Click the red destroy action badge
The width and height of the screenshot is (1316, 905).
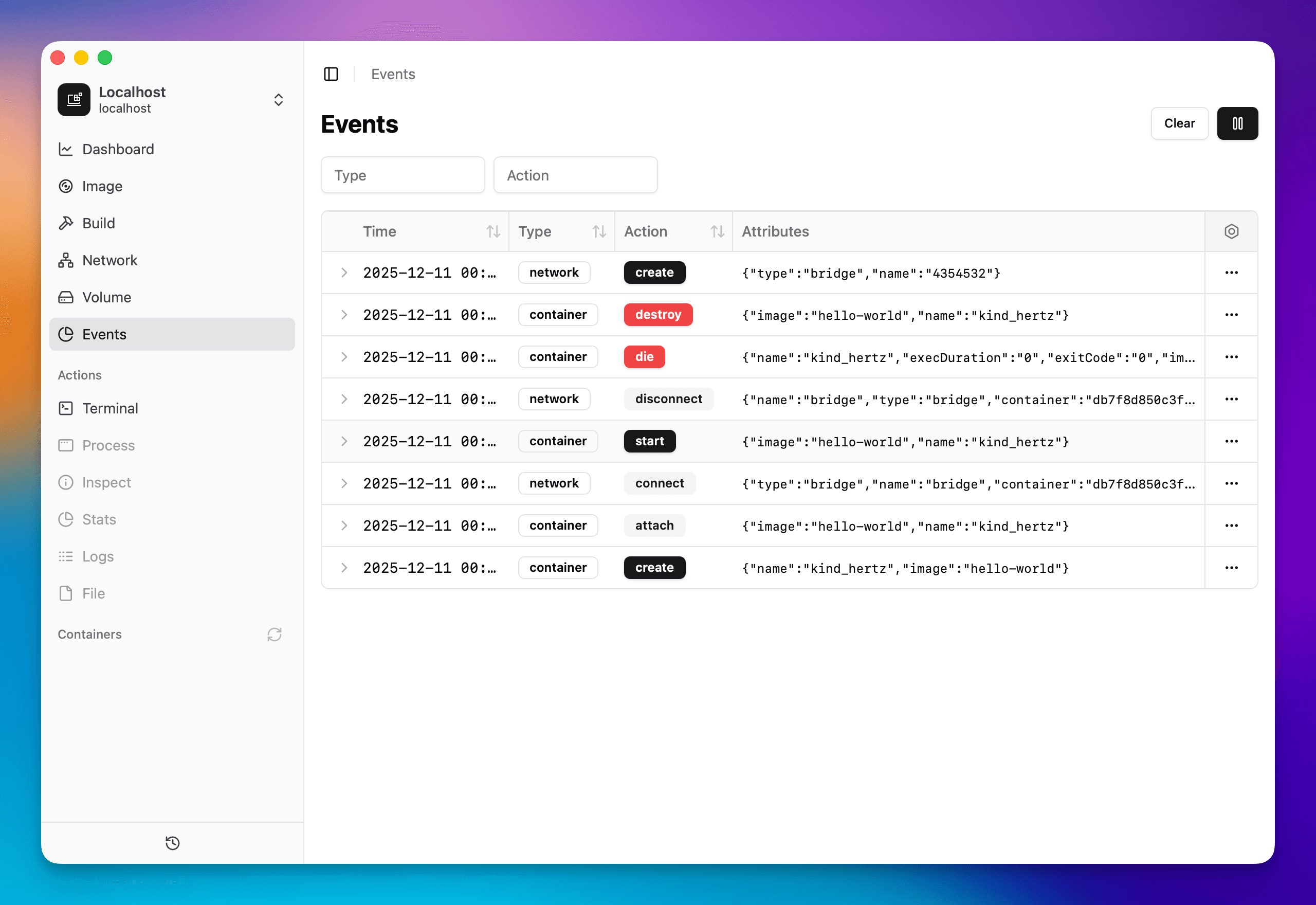pyautogui.click(x=657, y=315)
